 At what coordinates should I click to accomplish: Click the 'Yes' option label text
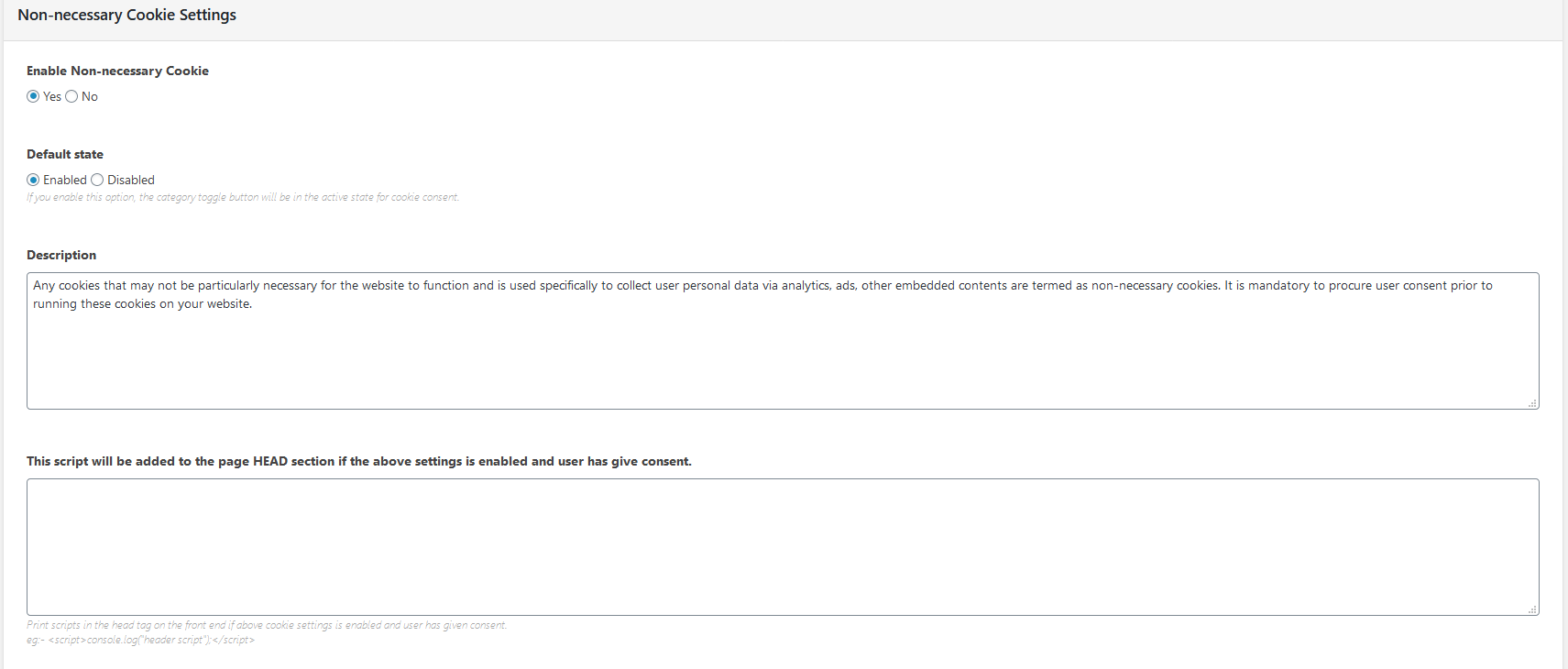click(x=52, y=96)
